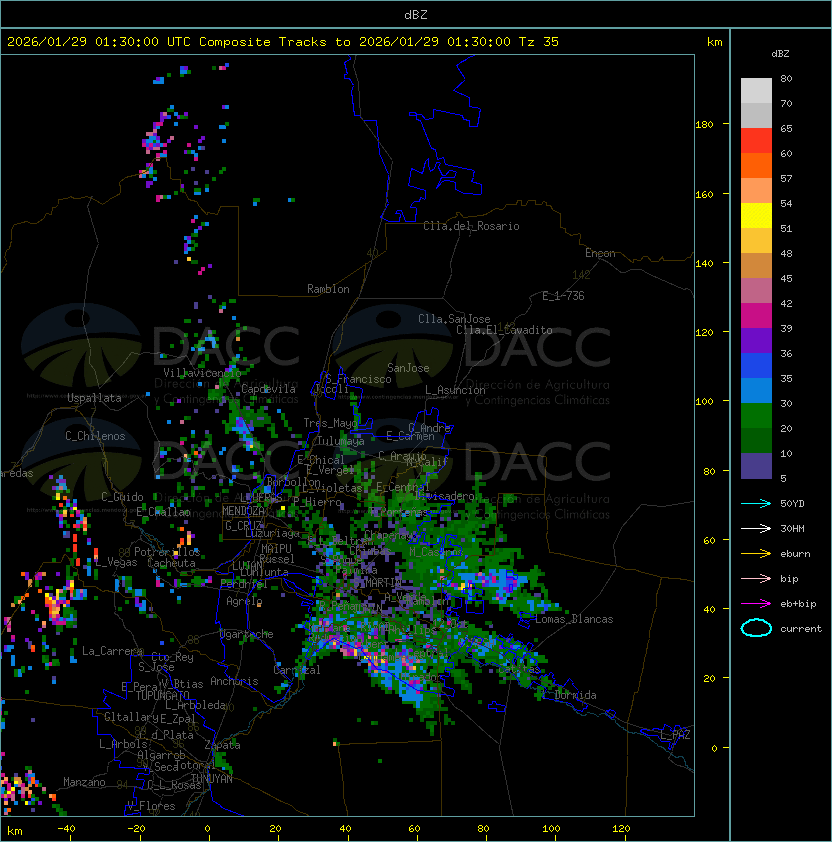
Task: Click the 'V_Flores' map label
Action: (x=151, y=806)
